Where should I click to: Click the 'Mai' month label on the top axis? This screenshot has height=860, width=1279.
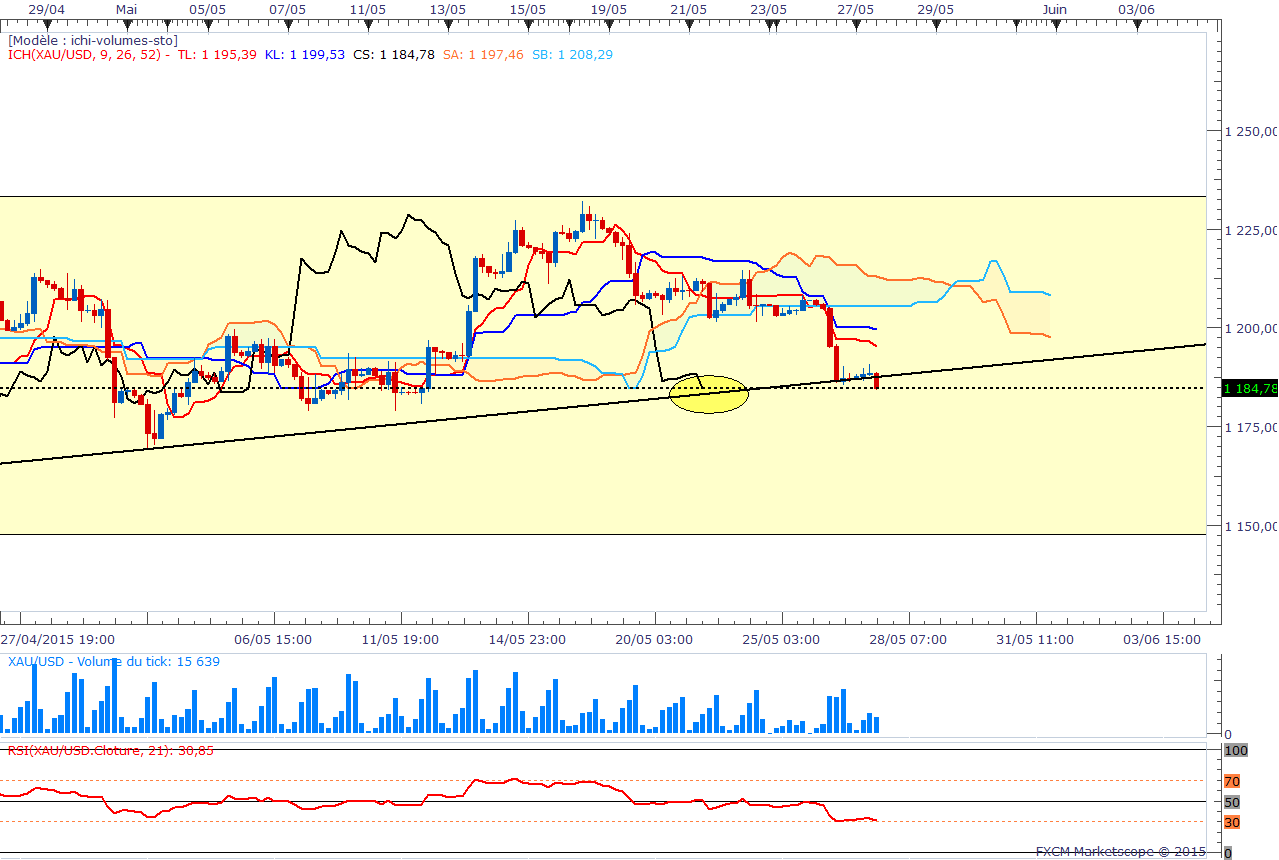127,8
